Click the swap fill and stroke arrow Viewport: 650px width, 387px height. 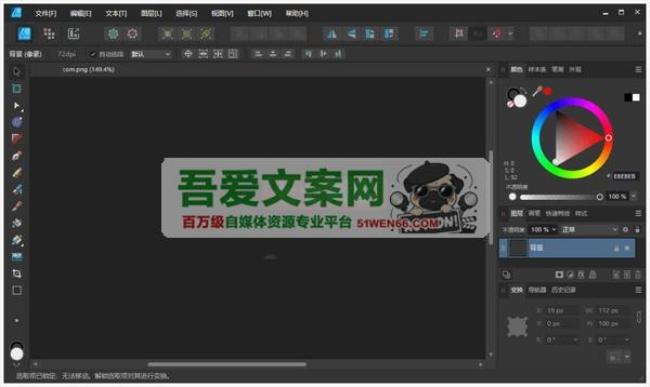(524, 90)
